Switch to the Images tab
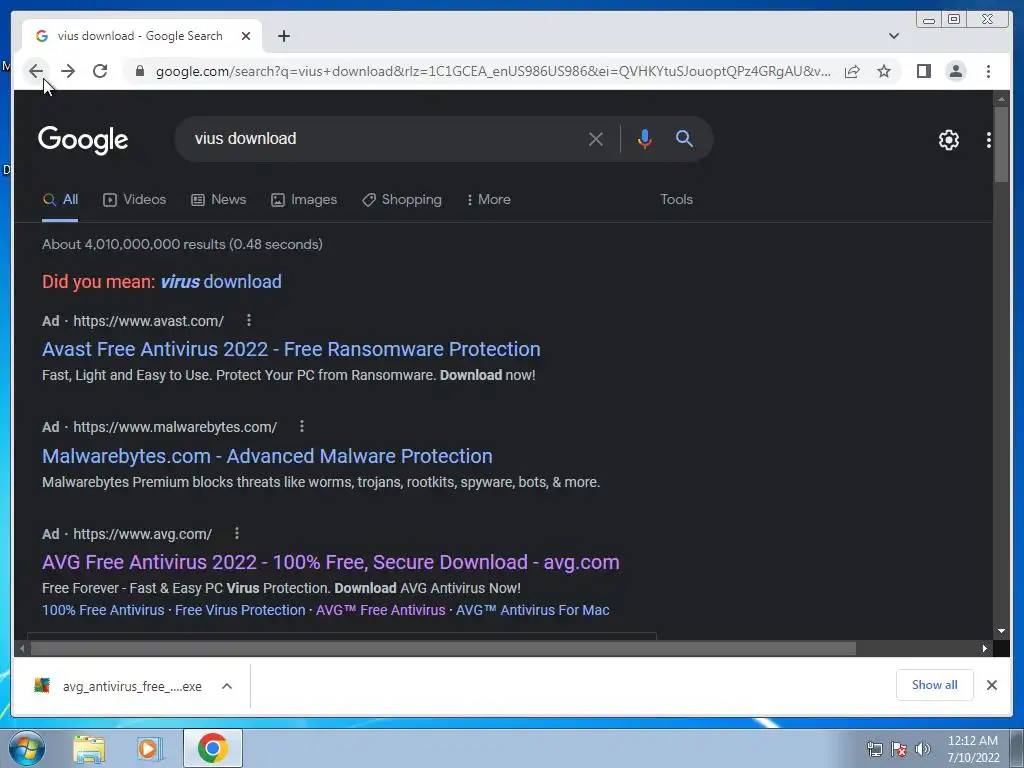The height and width of the screenshot is (768, 1024). pyautogui.click(x=304, y=200)
